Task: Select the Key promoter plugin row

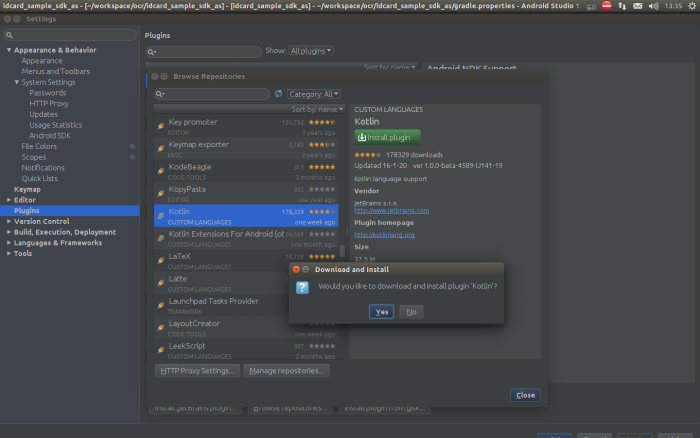Action: click(246, 126)
